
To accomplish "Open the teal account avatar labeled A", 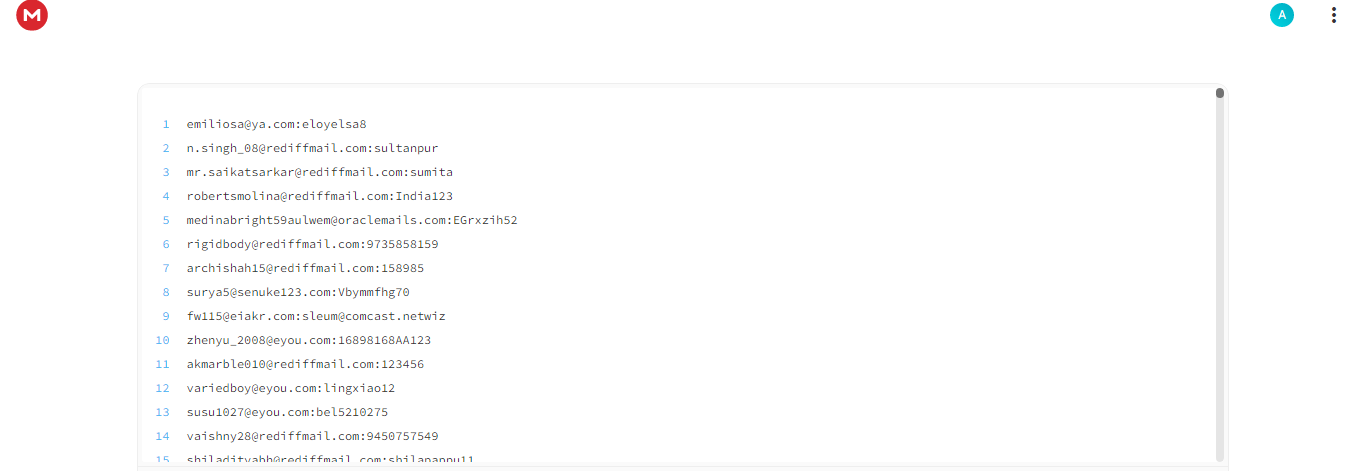I will pos(1282,15).
